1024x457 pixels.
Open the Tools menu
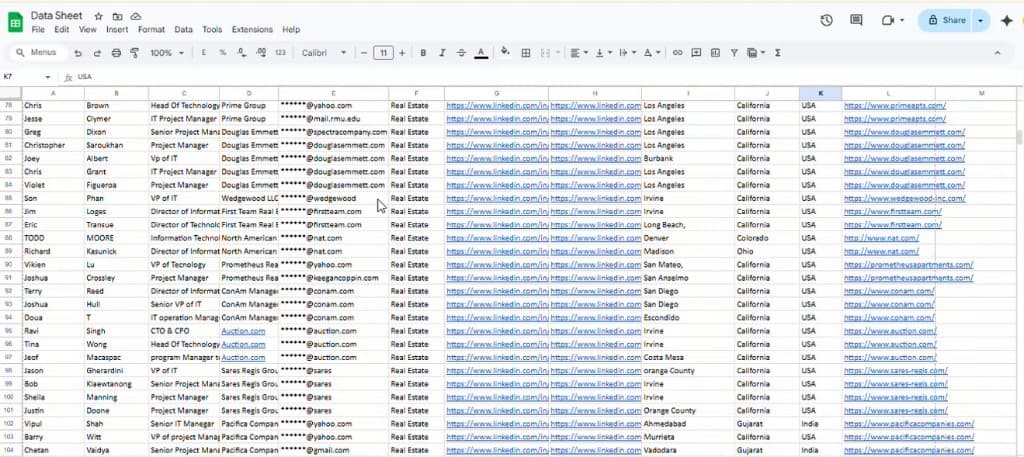(212, 30)
